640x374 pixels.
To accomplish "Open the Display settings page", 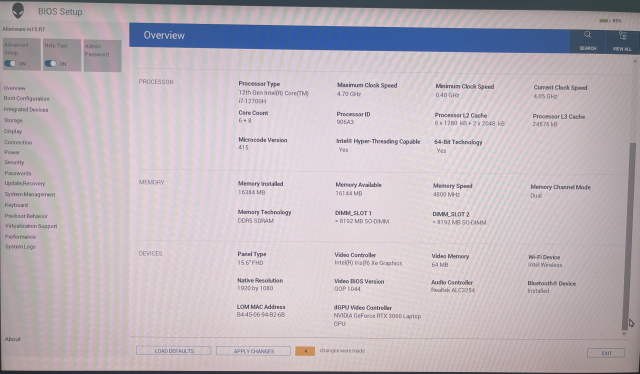I will click(x=13, y=131).
